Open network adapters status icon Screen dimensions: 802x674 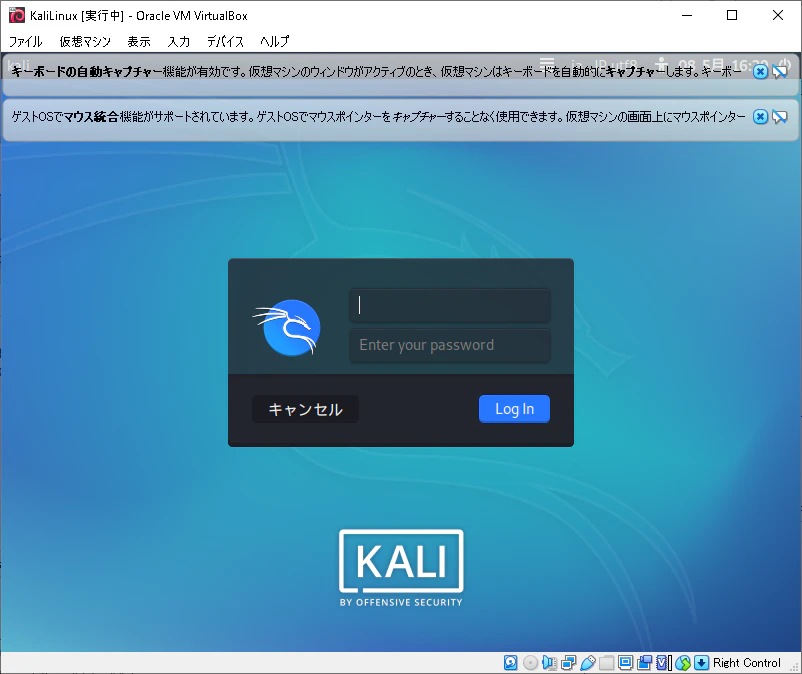(x=568, y=663)
